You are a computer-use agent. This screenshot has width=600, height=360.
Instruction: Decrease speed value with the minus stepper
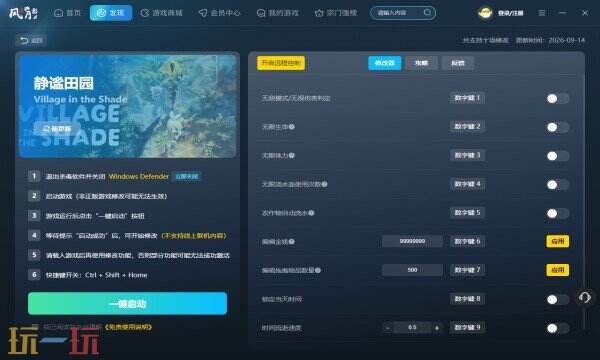point(388,328)
